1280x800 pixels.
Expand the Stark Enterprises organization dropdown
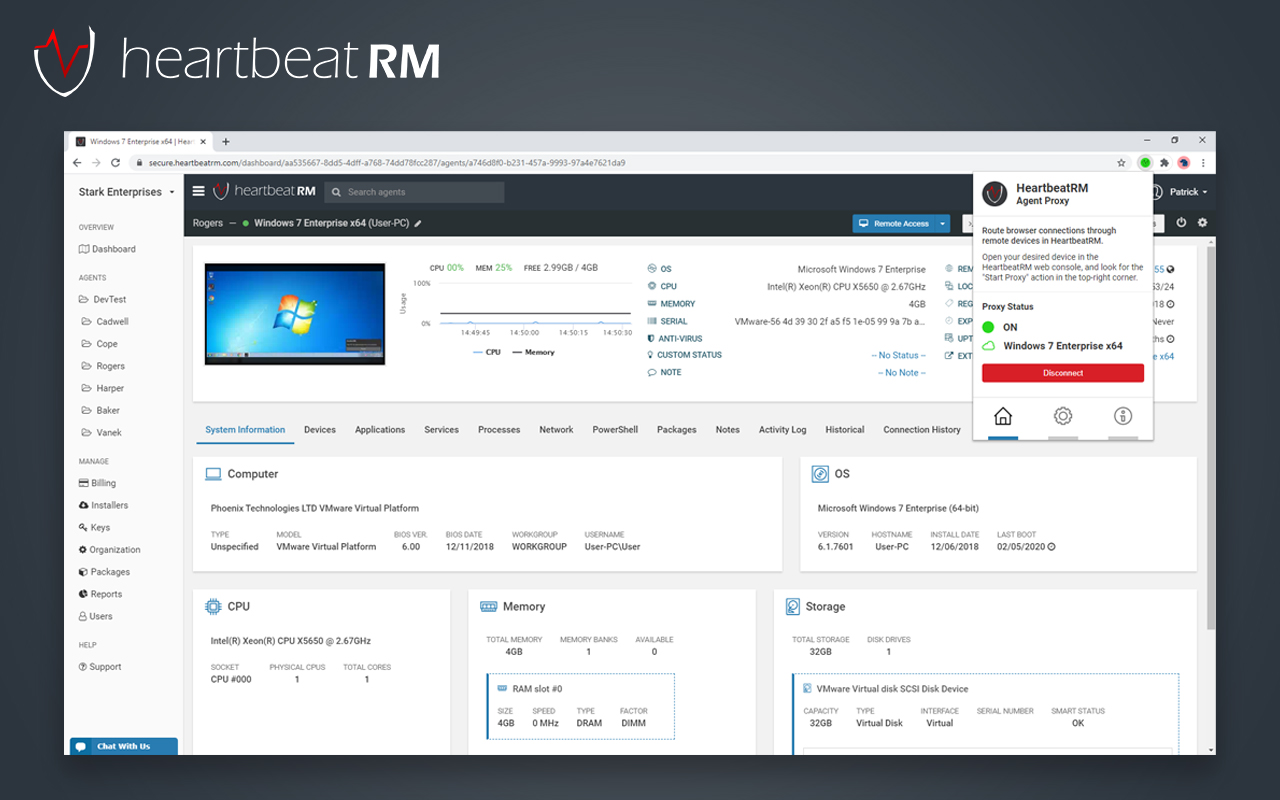coord(127,192)
